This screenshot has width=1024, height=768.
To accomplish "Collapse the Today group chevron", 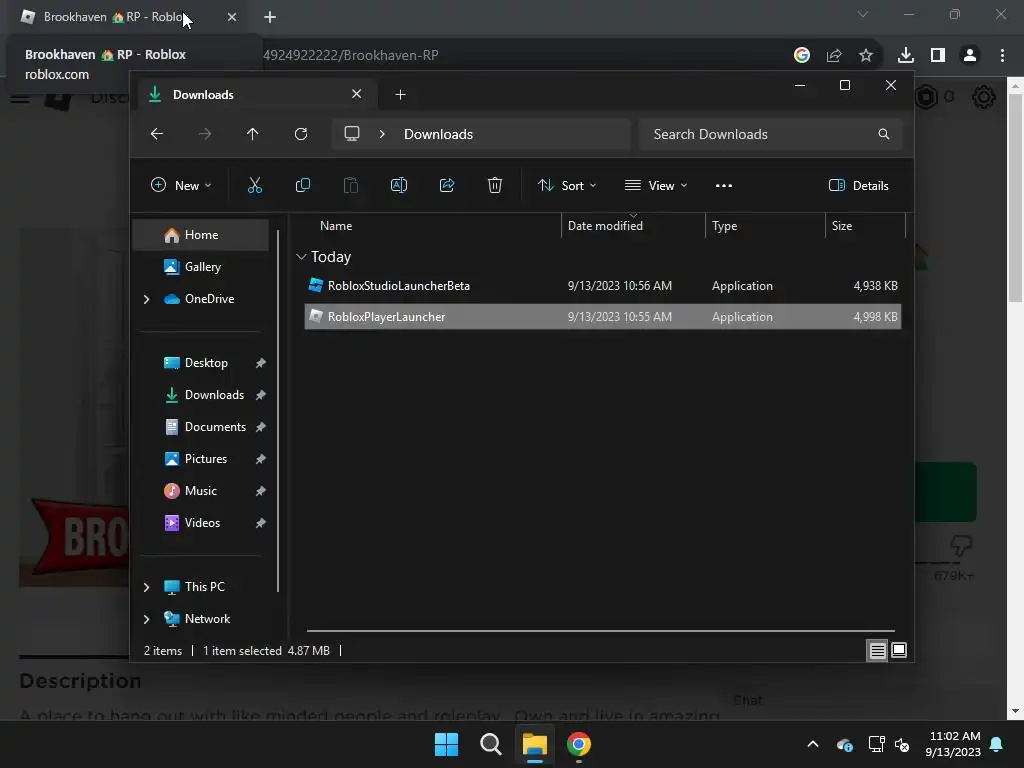I will [301, 257].
